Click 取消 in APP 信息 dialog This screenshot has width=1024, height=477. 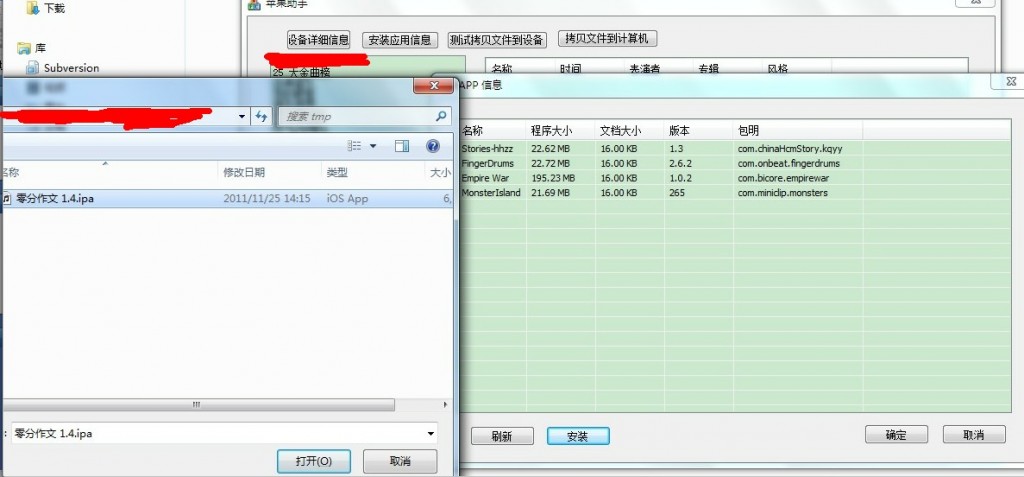[x=974, y=435]
